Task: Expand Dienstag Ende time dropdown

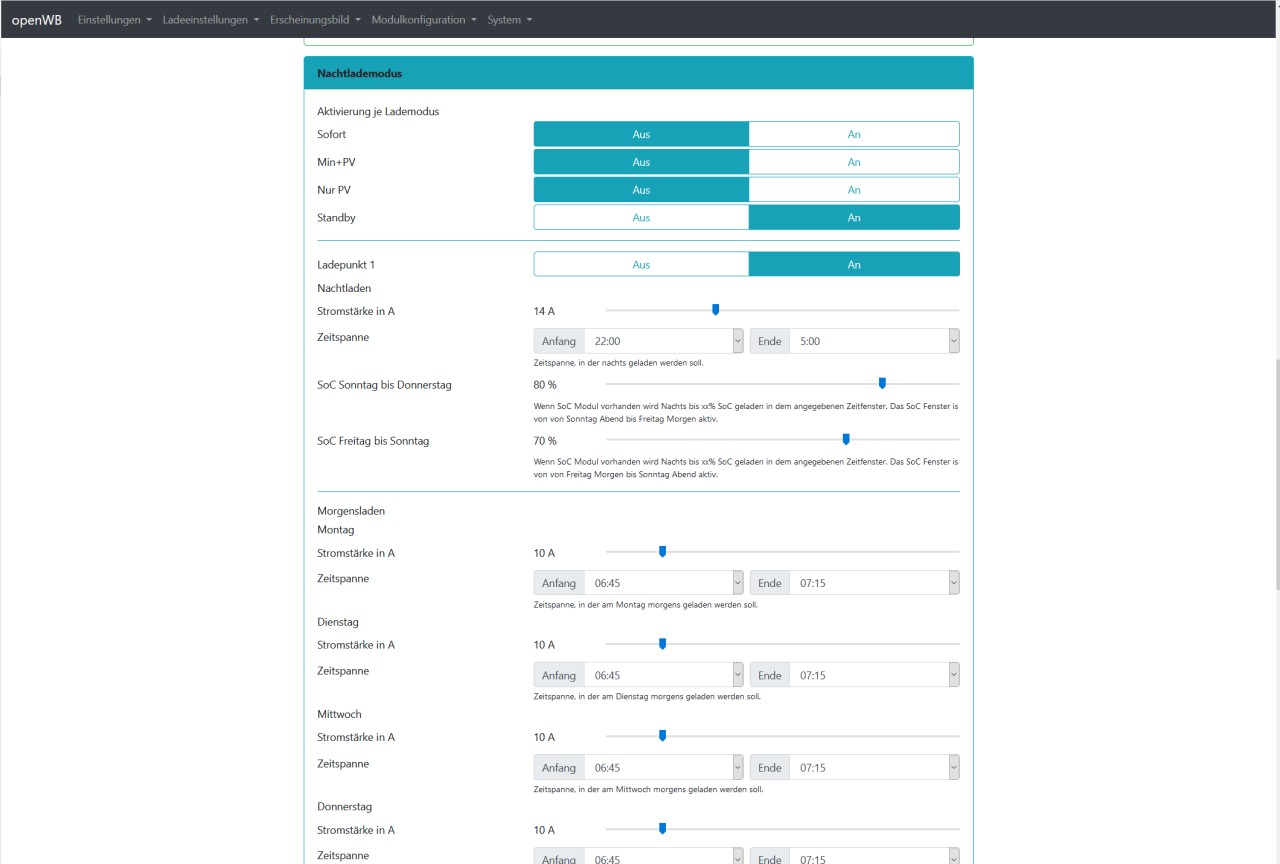Action: tap(873, 675)
